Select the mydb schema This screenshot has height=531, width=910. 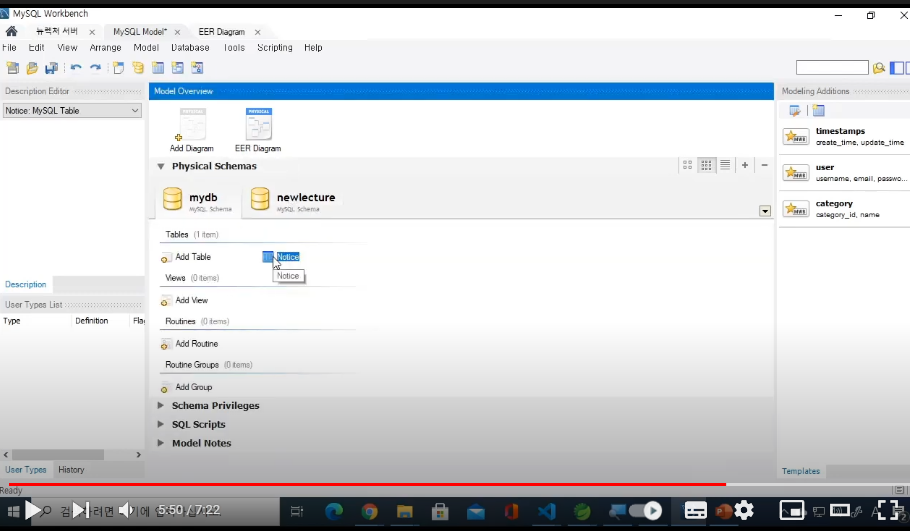pos(198,199)
